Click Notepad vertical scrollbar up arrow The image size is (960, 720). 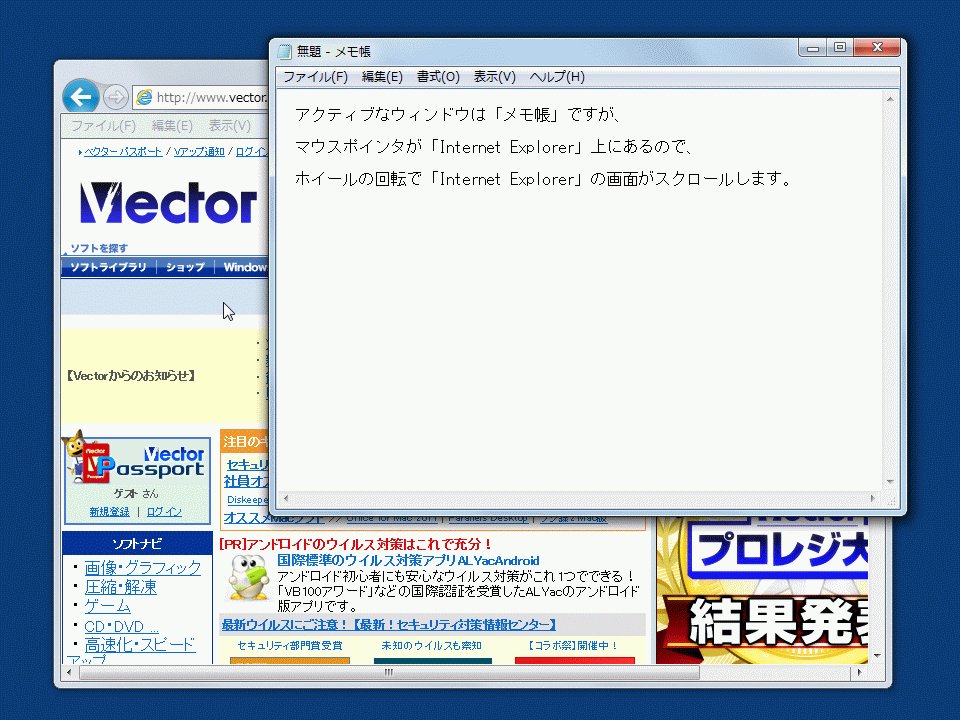point(890,99)
